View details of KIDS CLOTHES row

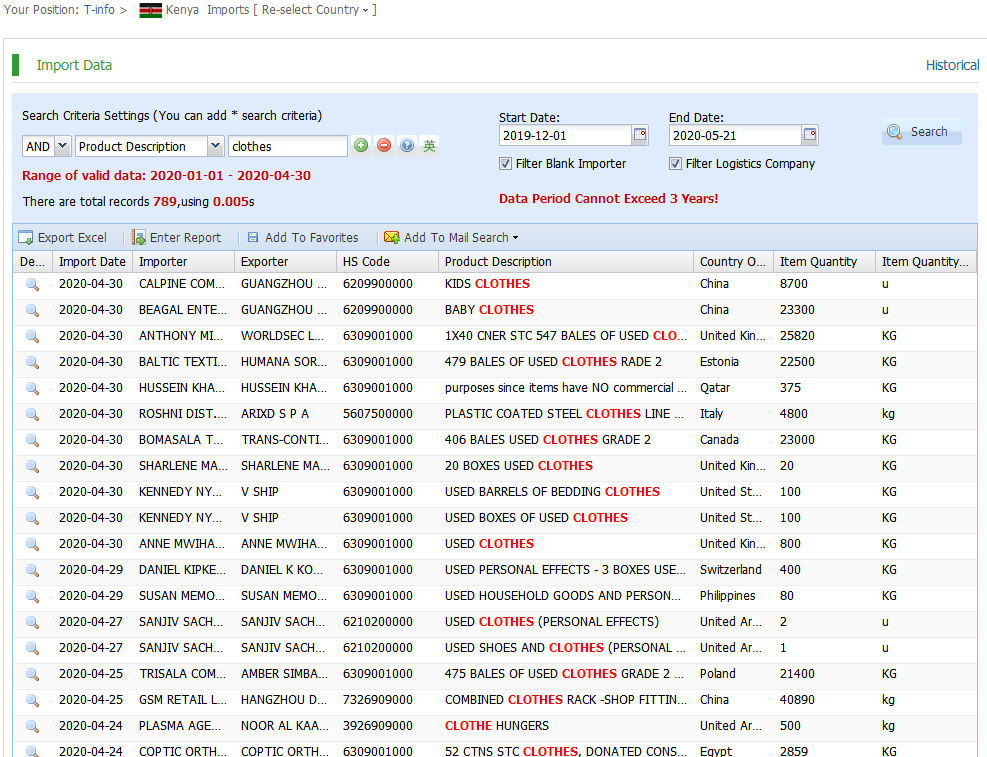[32, 284]
